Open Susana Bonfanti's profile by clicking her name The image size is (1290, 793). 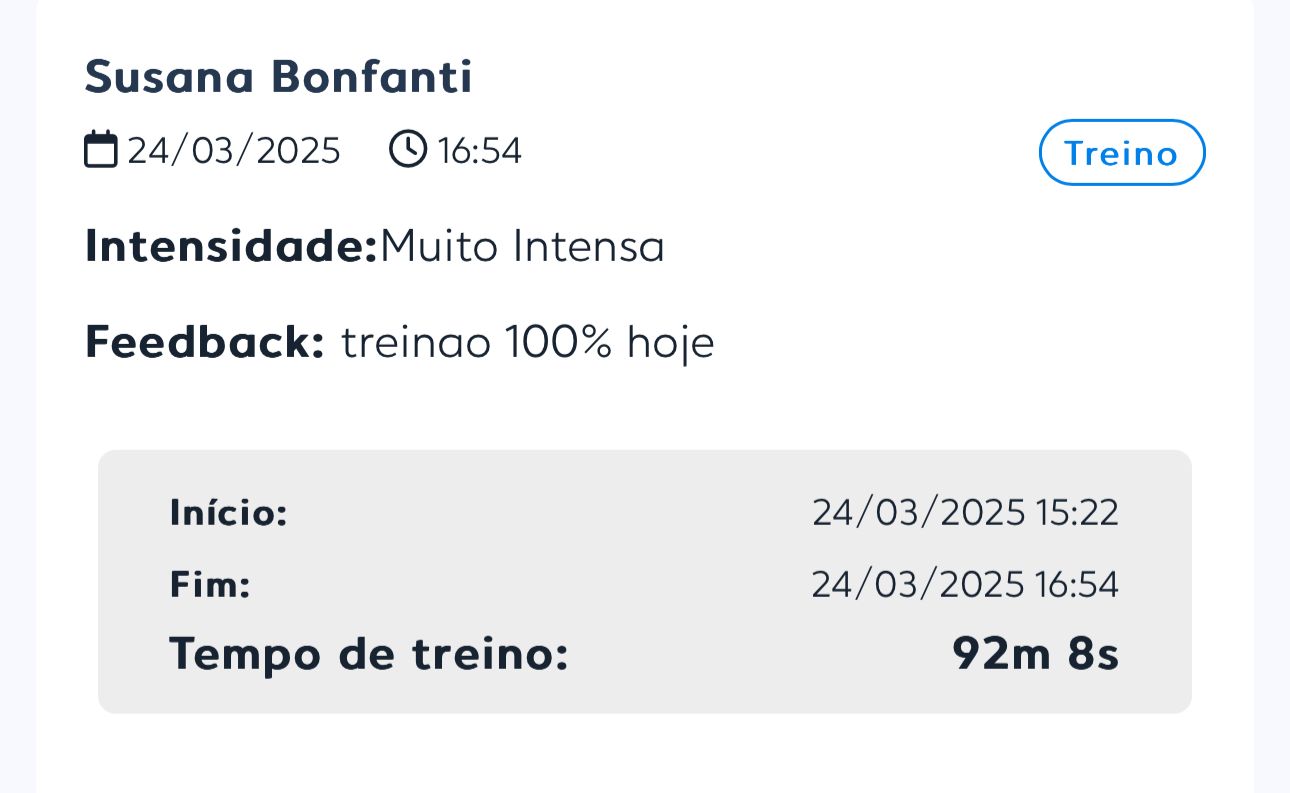tap(280, 77)
